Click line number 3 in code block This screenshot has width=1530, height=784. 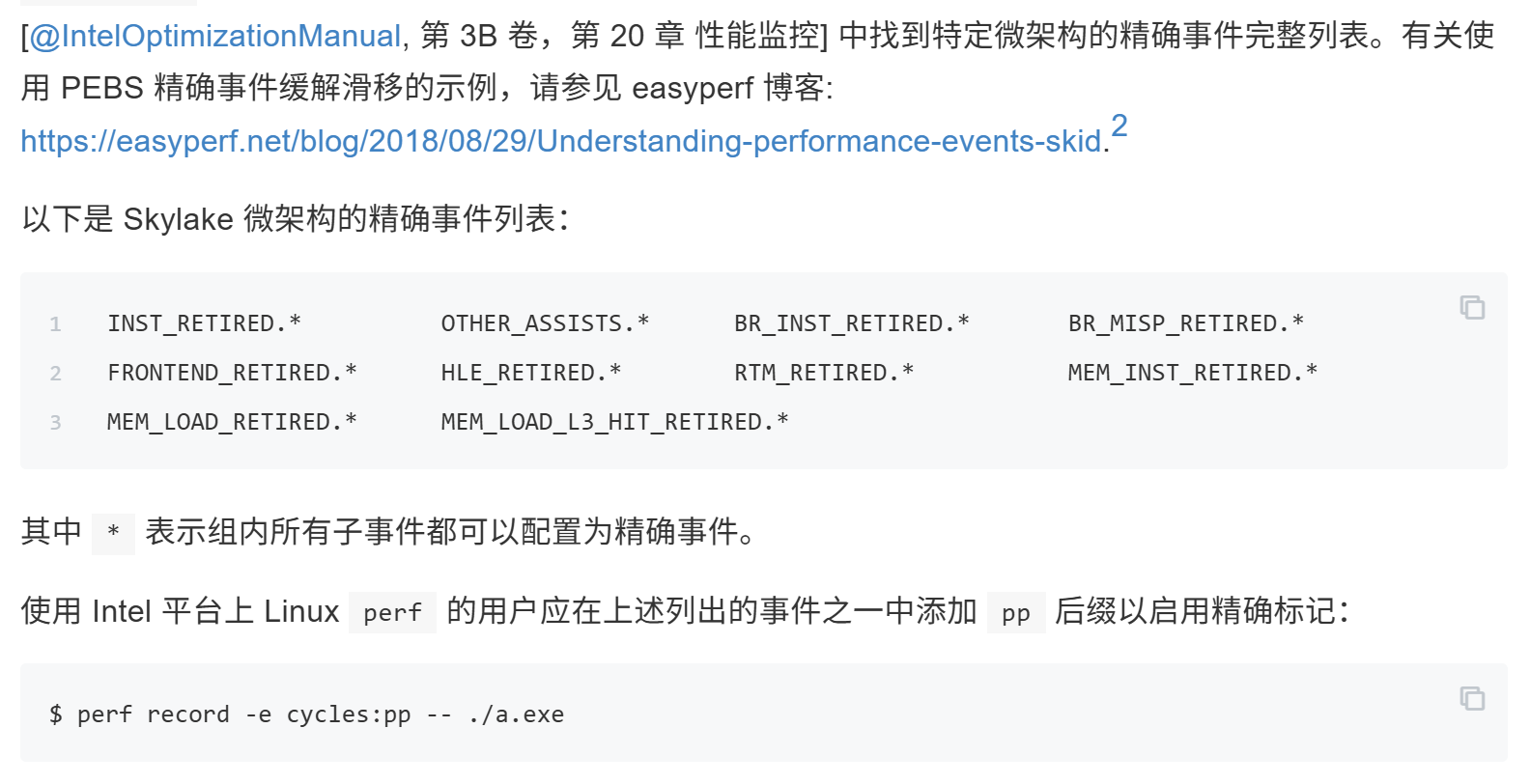pos(55,423)
